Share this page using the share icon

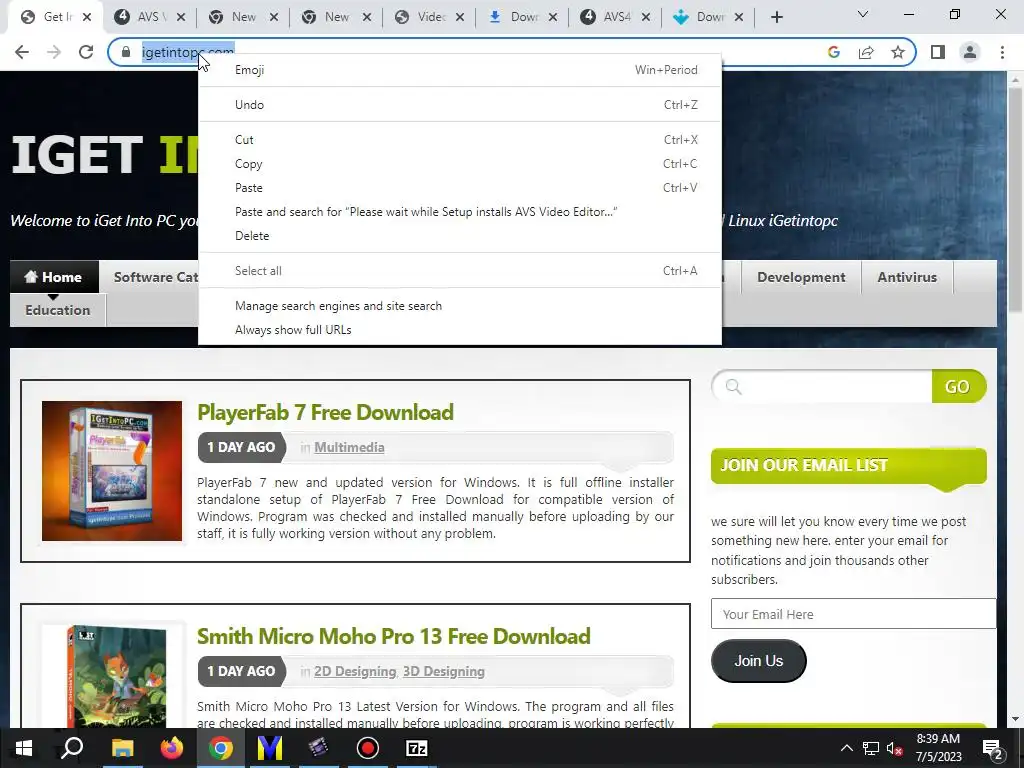[866, 52]
